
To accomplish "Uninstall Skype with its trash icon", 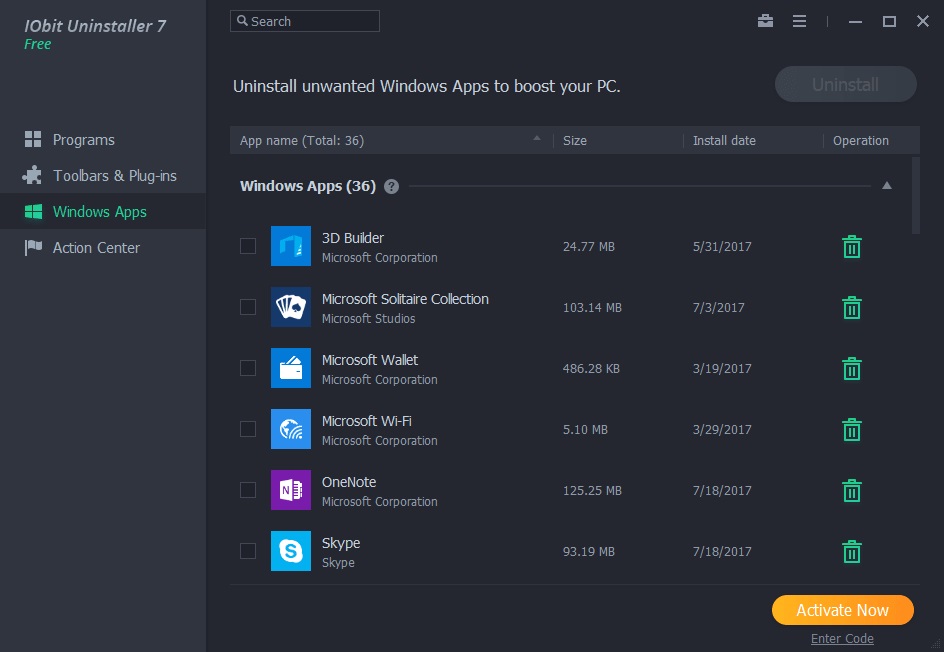I will 851,551.
